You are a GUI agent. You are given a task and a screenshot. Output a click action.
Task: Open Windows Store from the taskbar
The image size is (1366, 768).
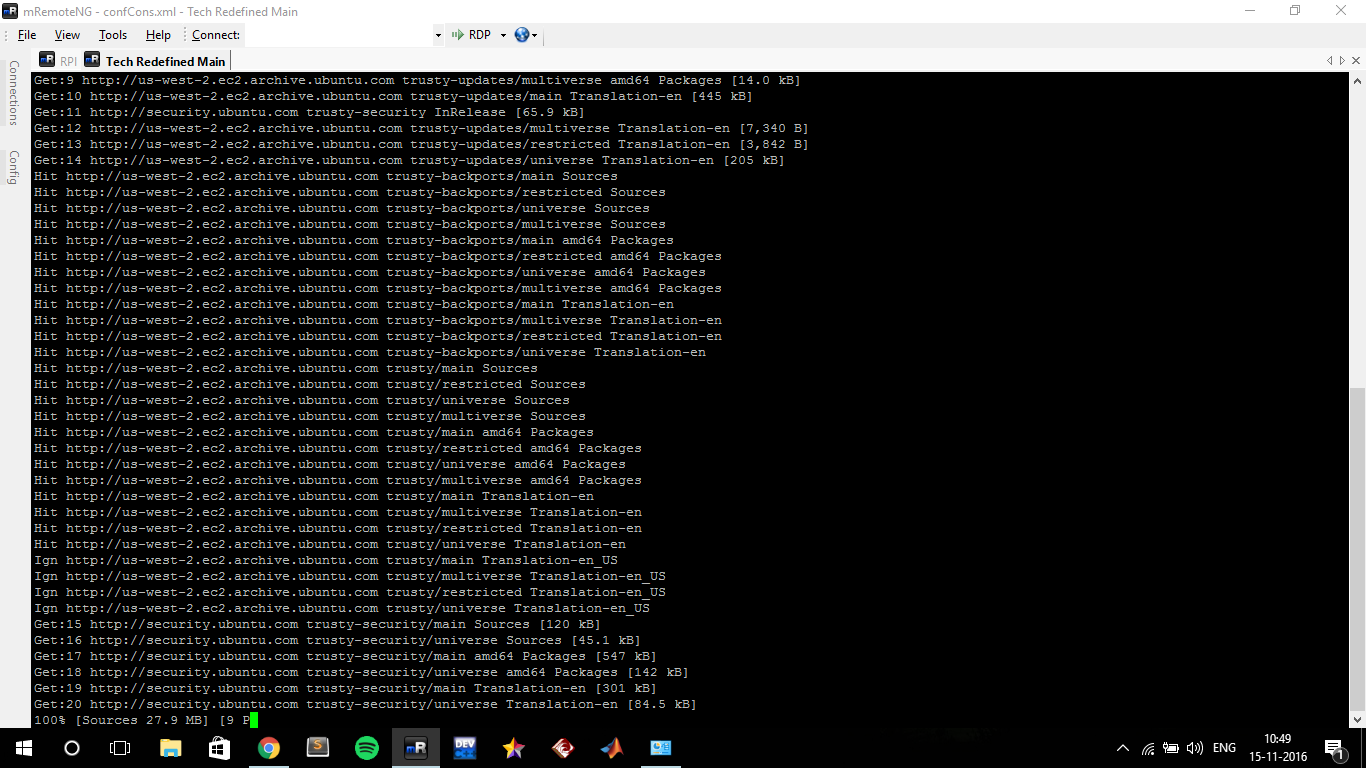[x=220, y=748]
